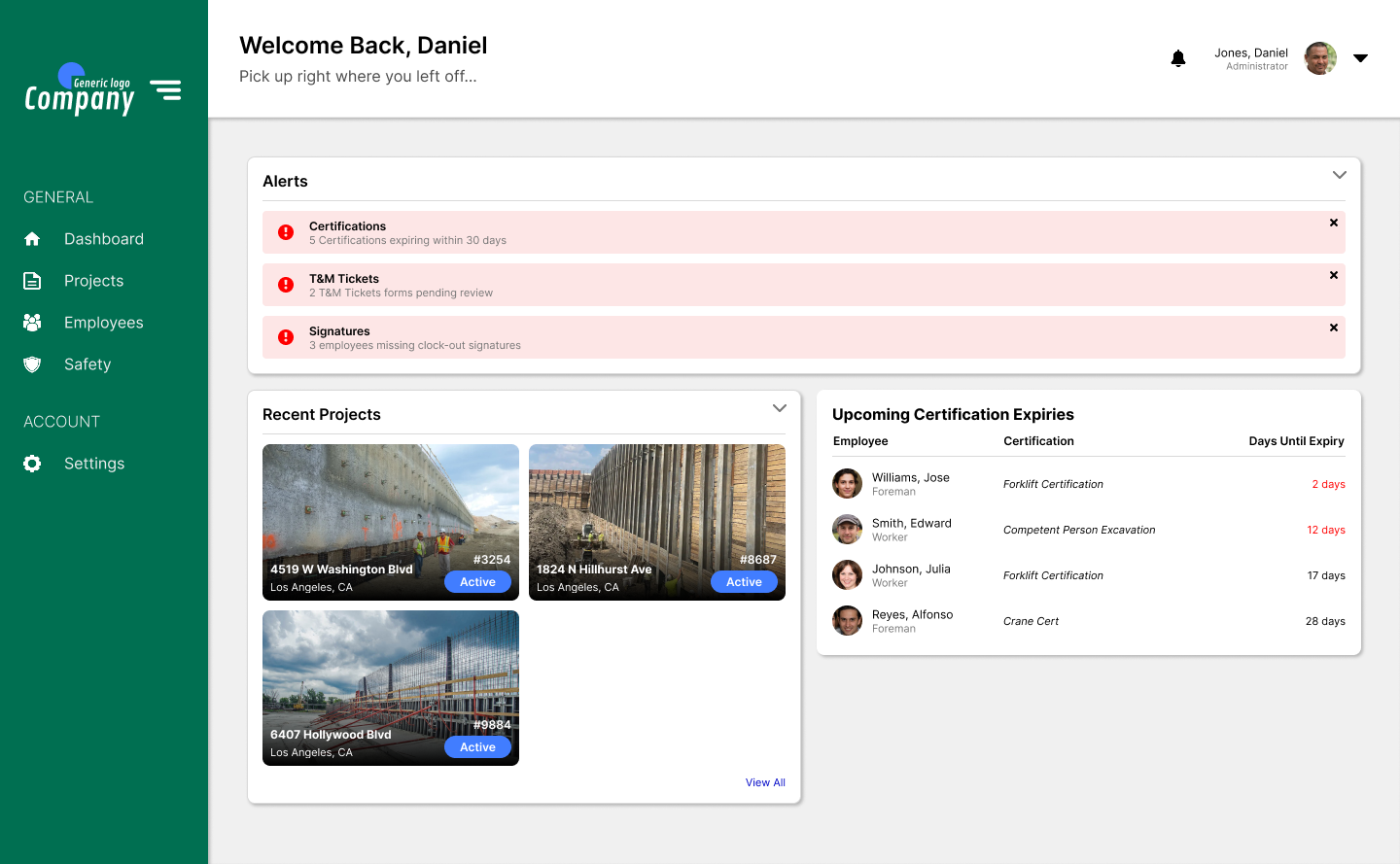Click Daniel Jones profile avatar

click(x=1319, y=58)
